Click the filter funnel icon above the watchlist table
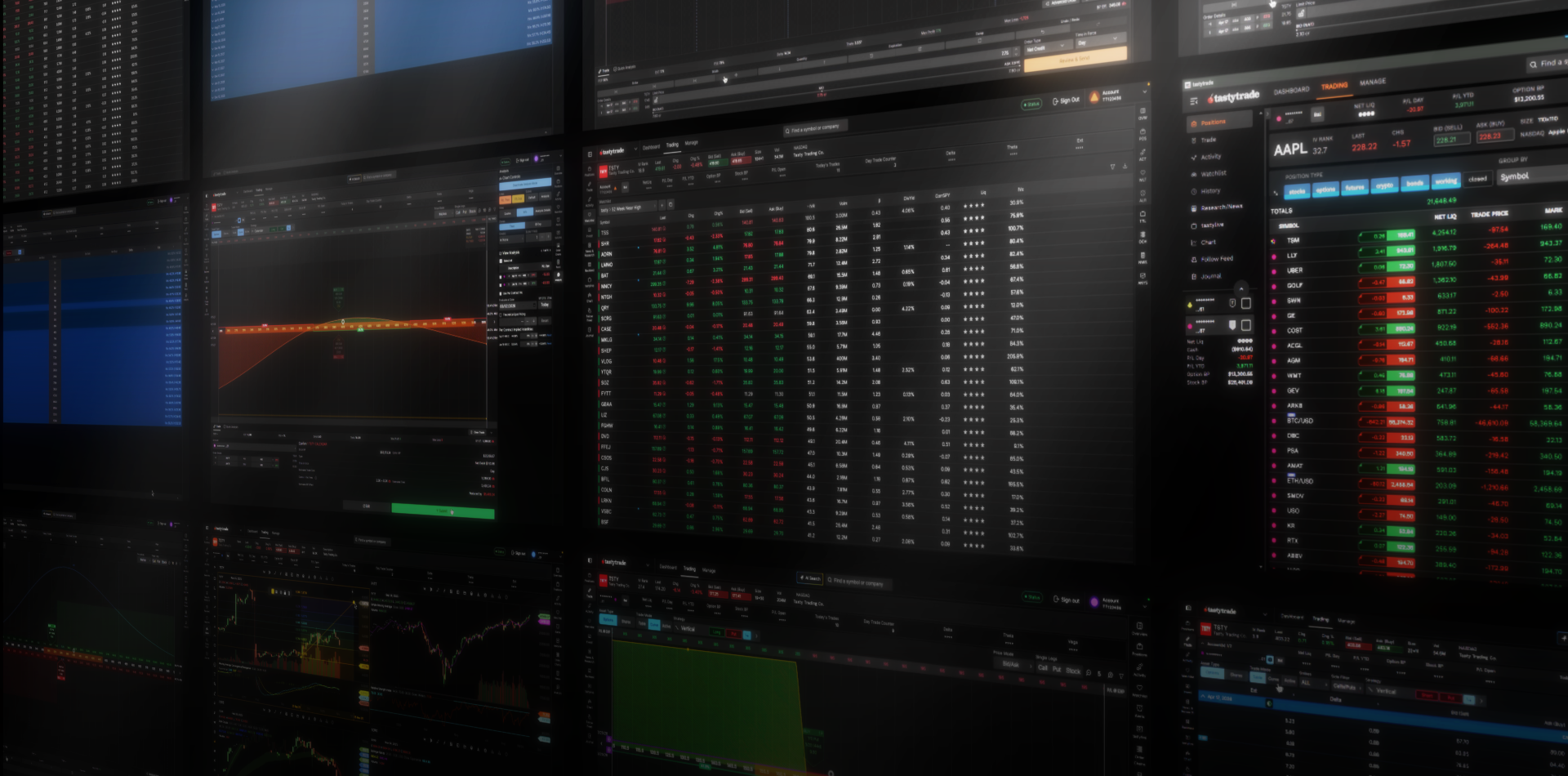The width and height of the screenshot is (1568, 776). tap(1112, 167)
